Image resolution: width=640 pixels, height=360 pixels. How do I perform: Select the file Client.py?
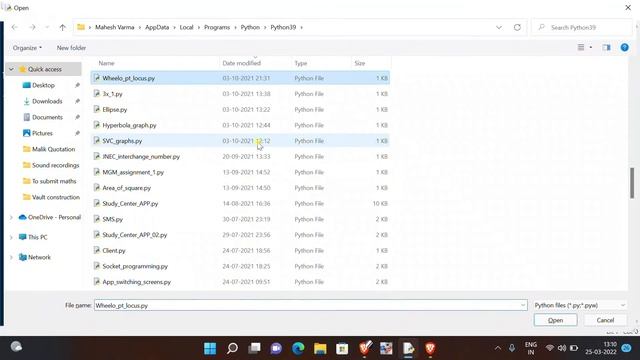[x=240, y=251]
